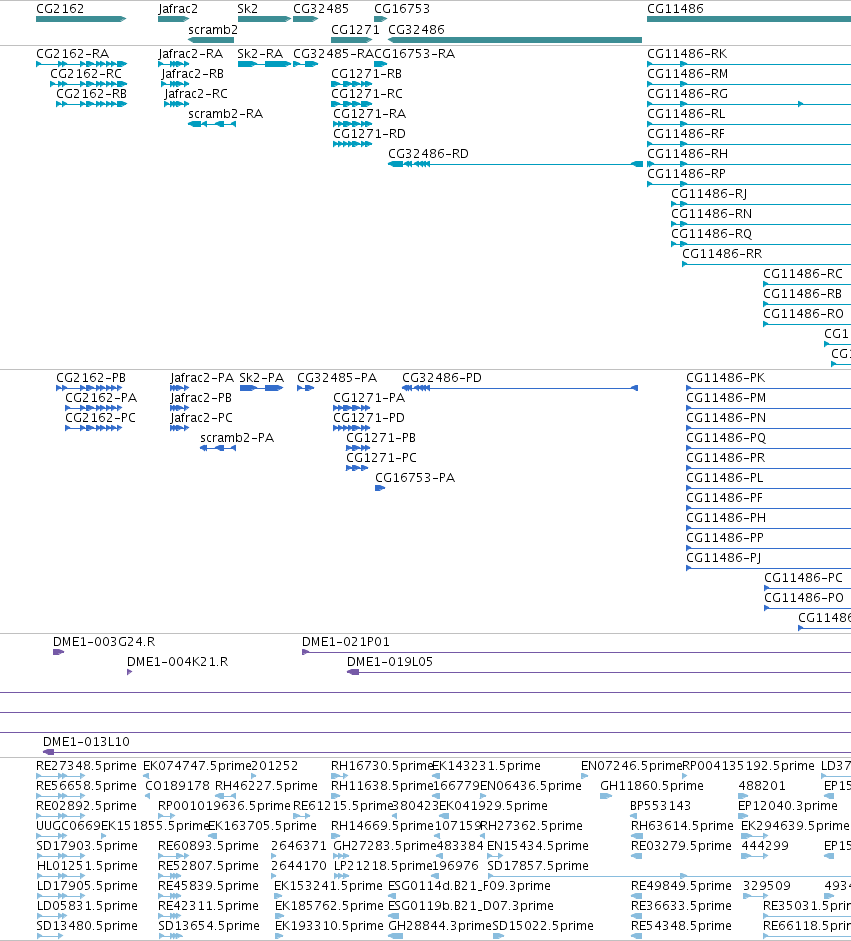
Task: Click EST ESG0114d.B21_F09.3prime
Action: [469, 886]
